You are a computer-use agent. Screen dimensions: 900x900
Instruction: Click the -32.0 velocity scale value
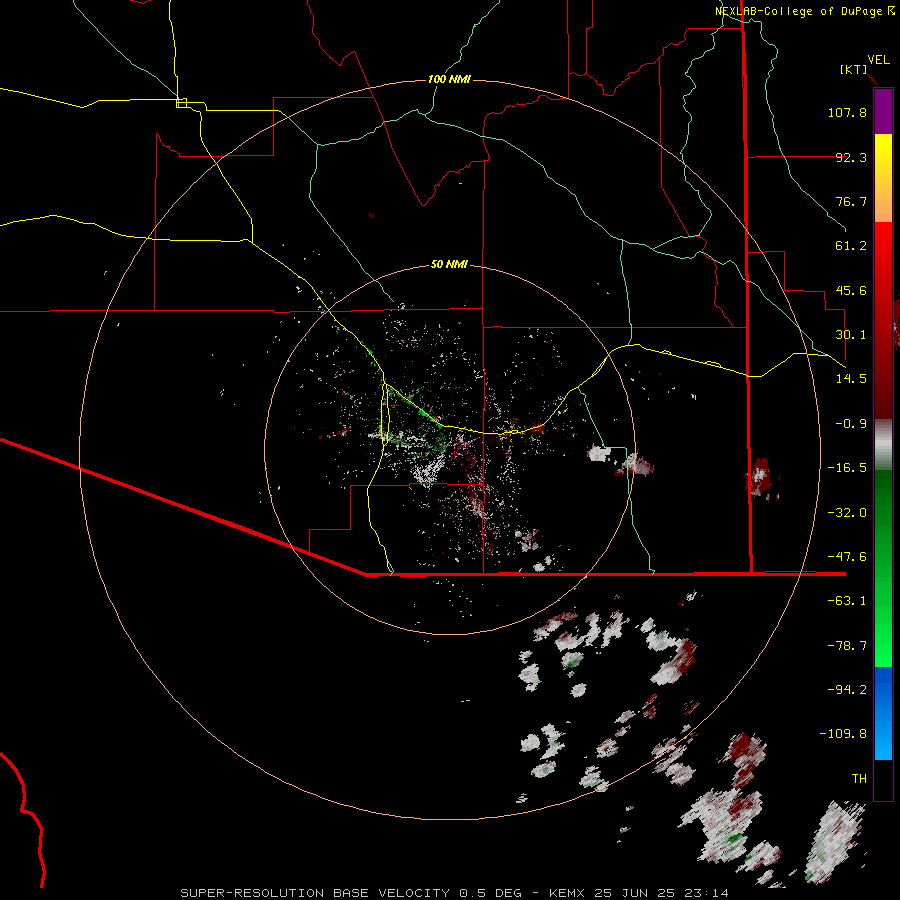(x=847, y=513)
